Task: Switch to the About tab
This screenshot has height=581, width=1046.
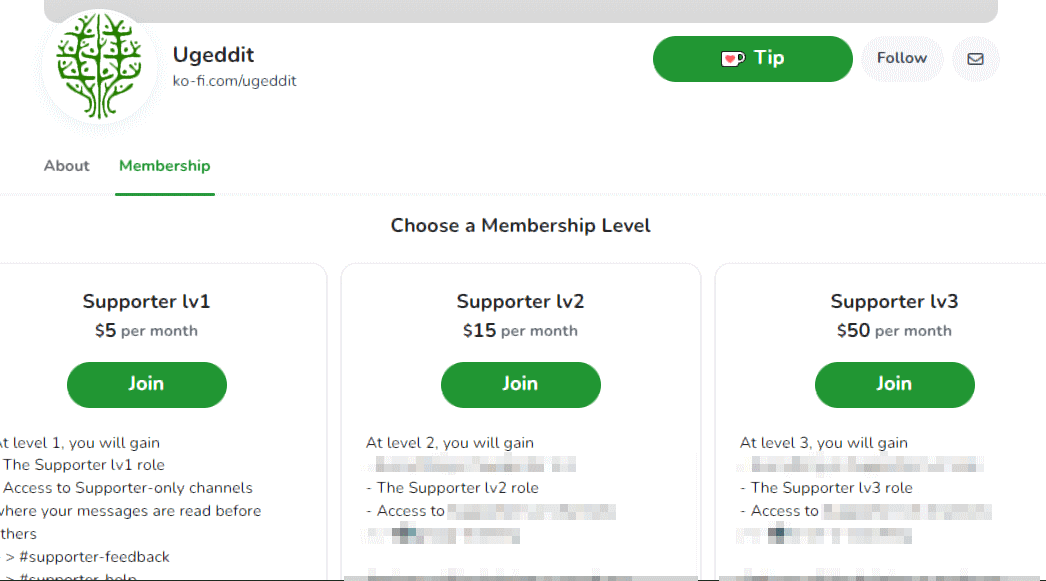Action: pyautogui.click(x=66, y=165)
